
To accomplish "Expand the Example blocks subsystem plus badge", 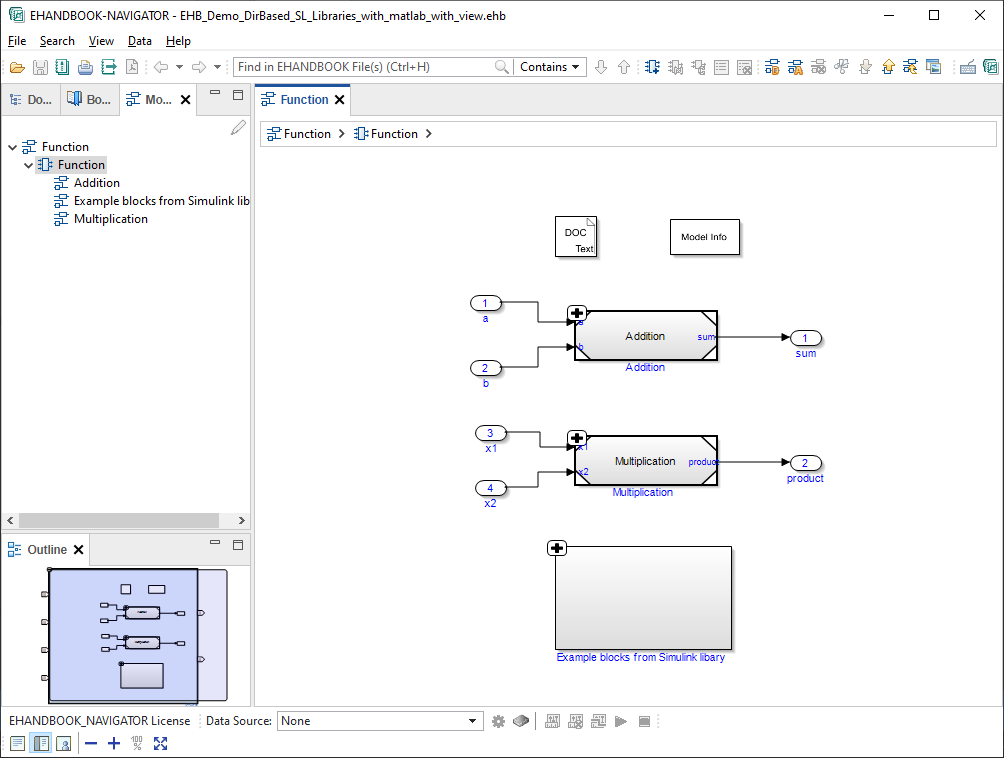I will 557,548.
